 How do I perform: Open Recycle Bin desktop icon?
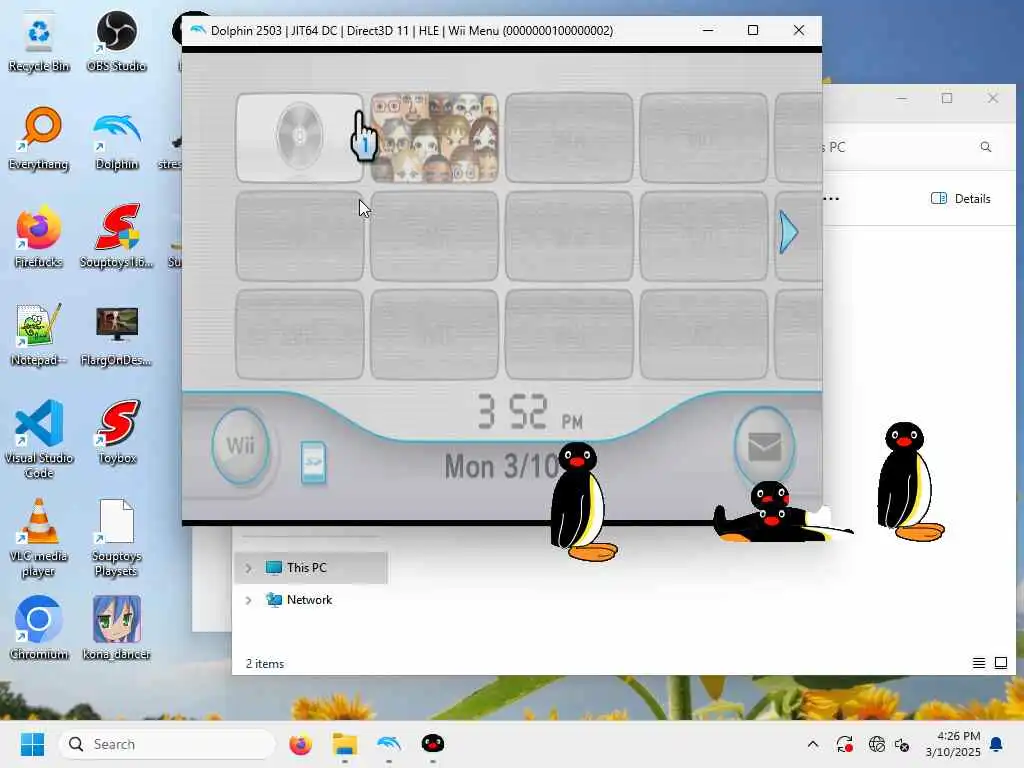tap(39, 43)
